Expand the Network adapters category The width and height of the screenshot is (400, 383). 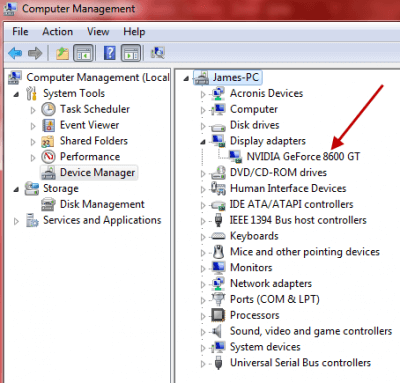[203, 284]
